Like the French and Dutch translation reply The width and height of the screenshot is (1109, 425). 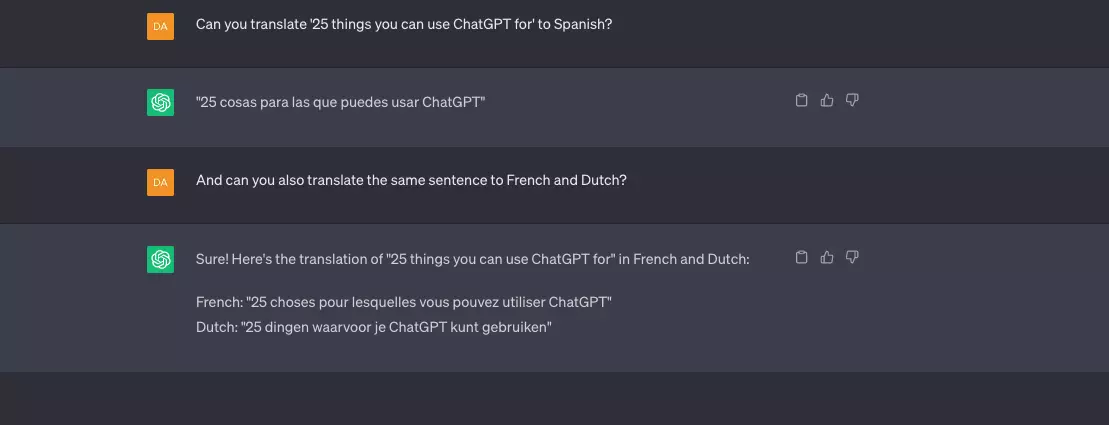[x=827, y=257]
